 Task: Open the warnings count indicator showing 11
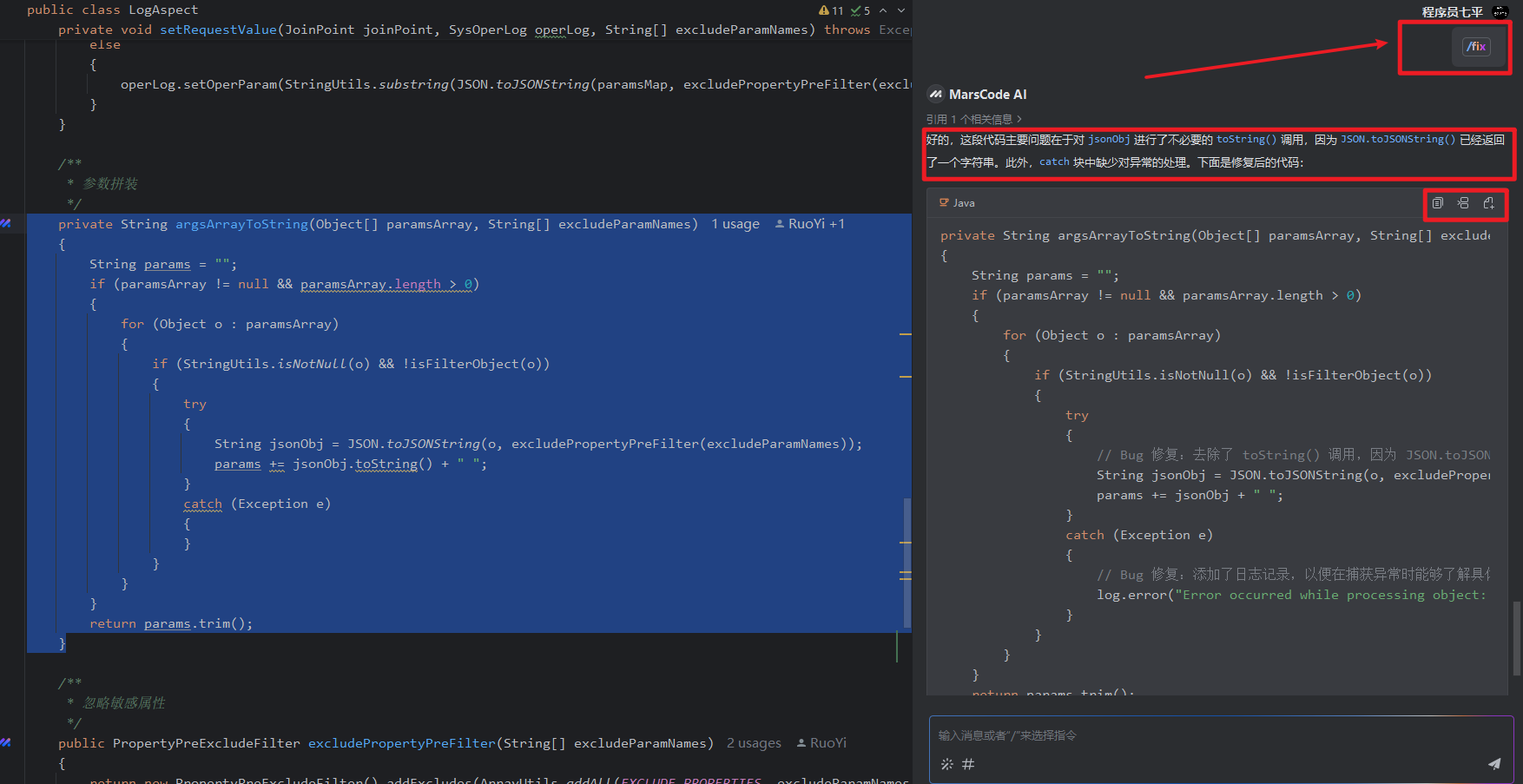[831, 10]
